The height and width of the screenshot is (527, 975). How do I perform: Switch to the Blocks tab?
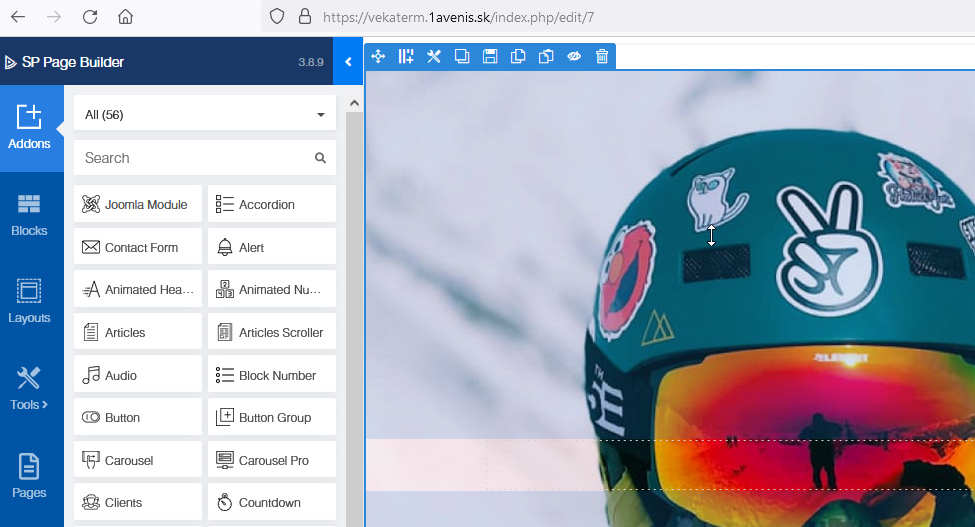pos(29,214)
